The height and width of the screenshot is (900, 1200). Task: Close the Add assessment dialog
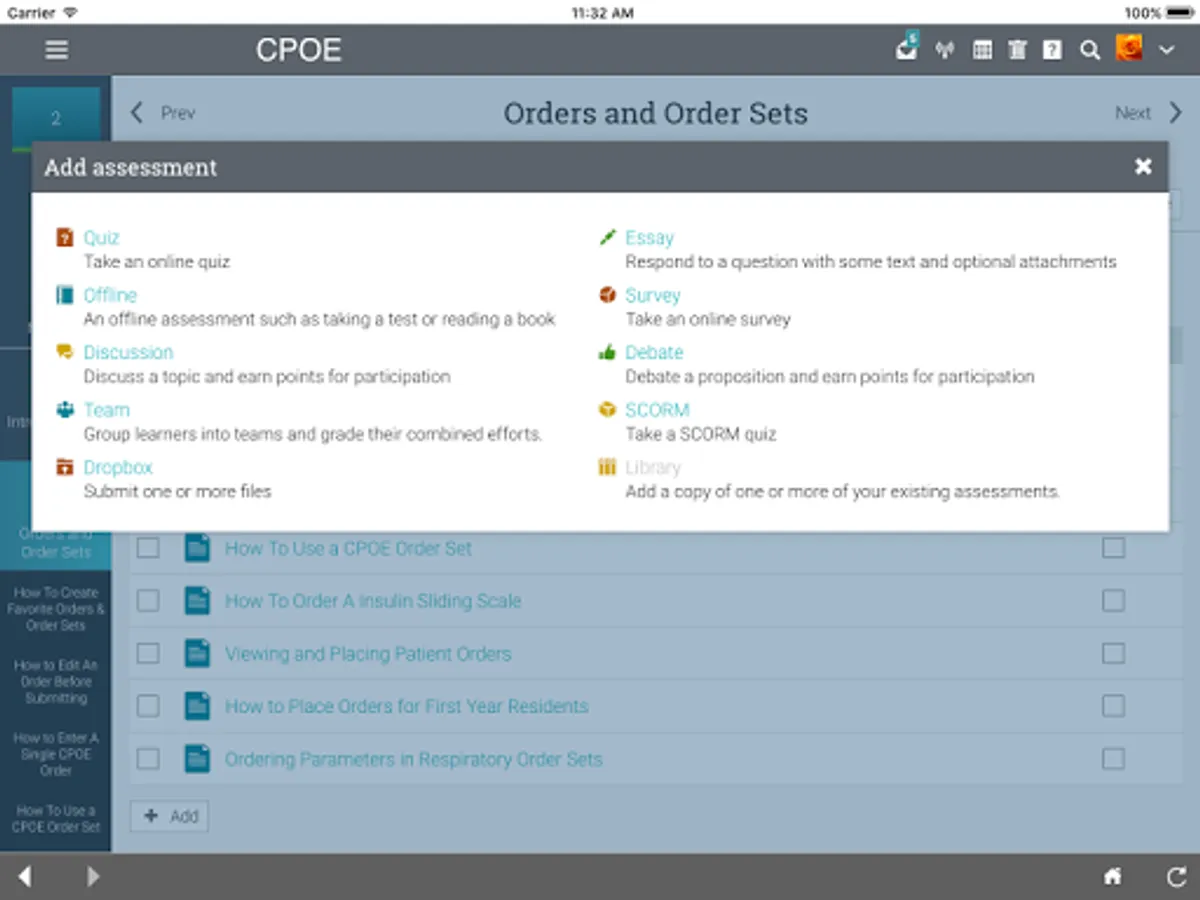pos(1143,166)
